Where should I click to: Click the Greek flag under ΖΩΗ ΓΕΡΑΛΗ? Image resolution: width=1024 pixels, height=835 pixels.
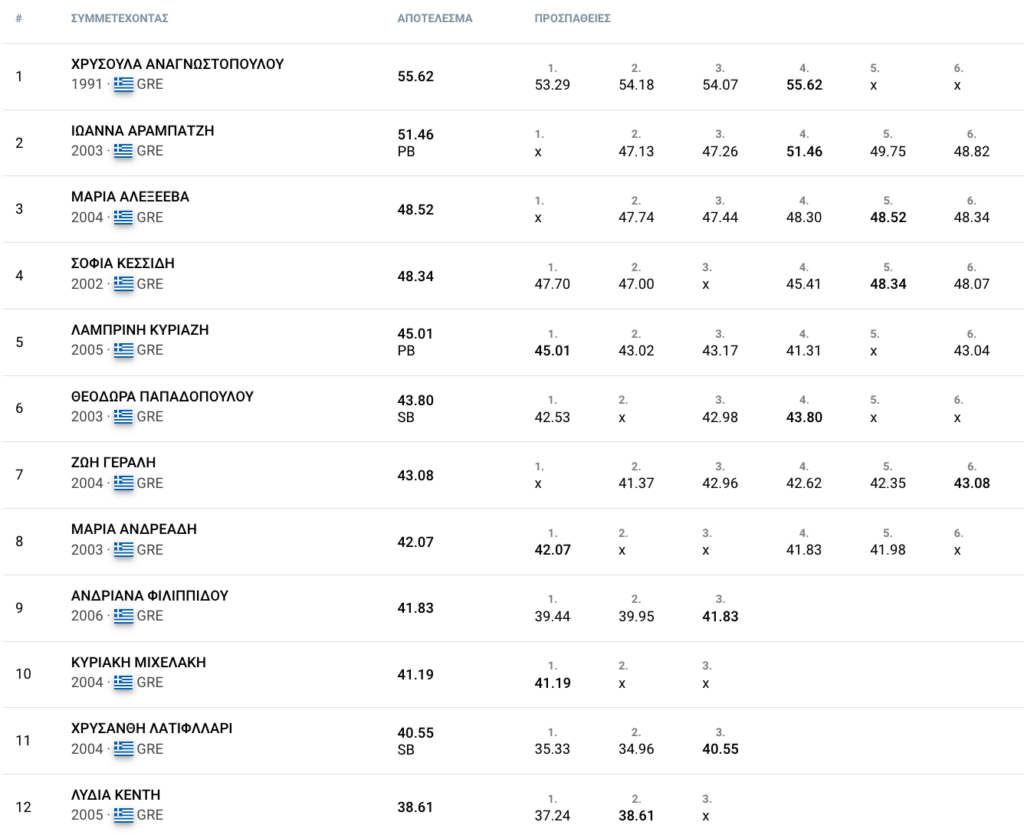pyautogui.click(x=123, y=483)
